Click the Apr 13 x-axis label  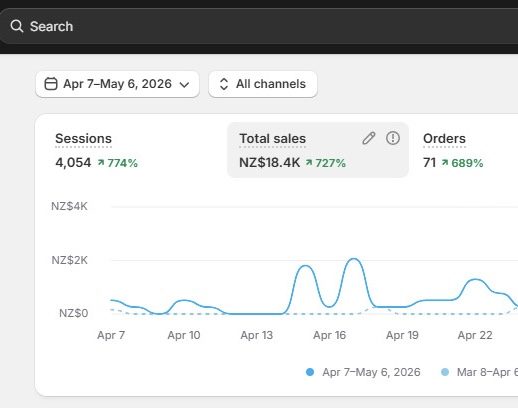(x=257, y=335)
